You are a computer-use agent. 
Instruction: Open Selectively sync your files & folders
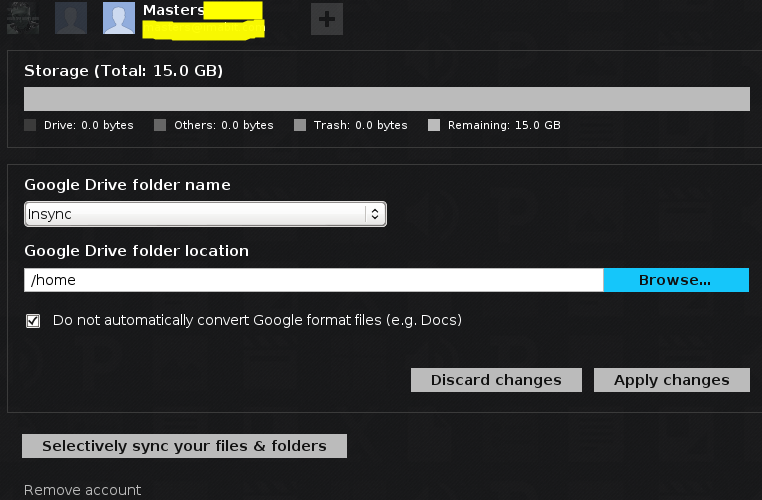(184, 446)
